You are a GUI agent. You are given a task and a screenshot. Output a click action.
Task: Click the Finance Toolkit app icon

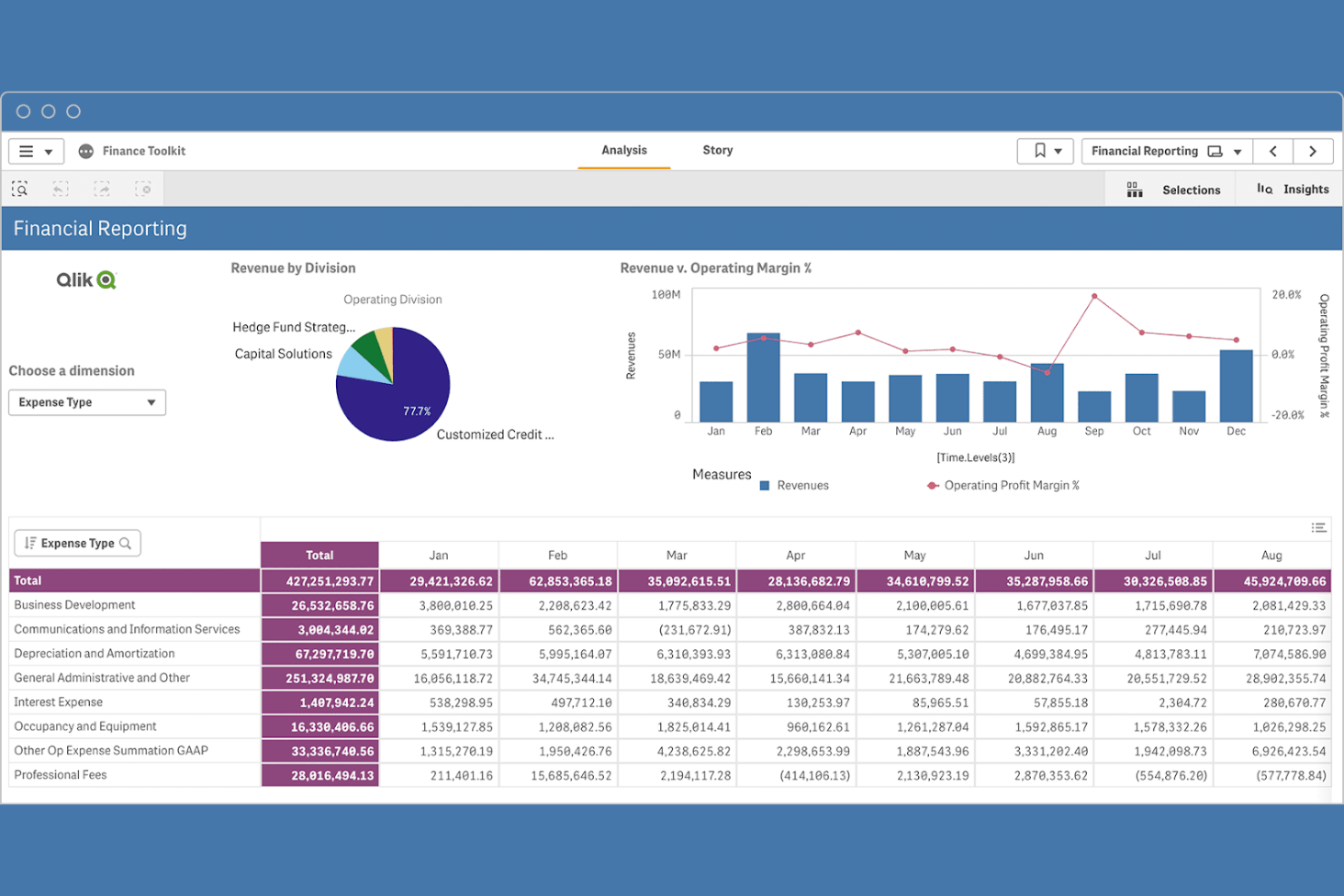coord(84,151)
